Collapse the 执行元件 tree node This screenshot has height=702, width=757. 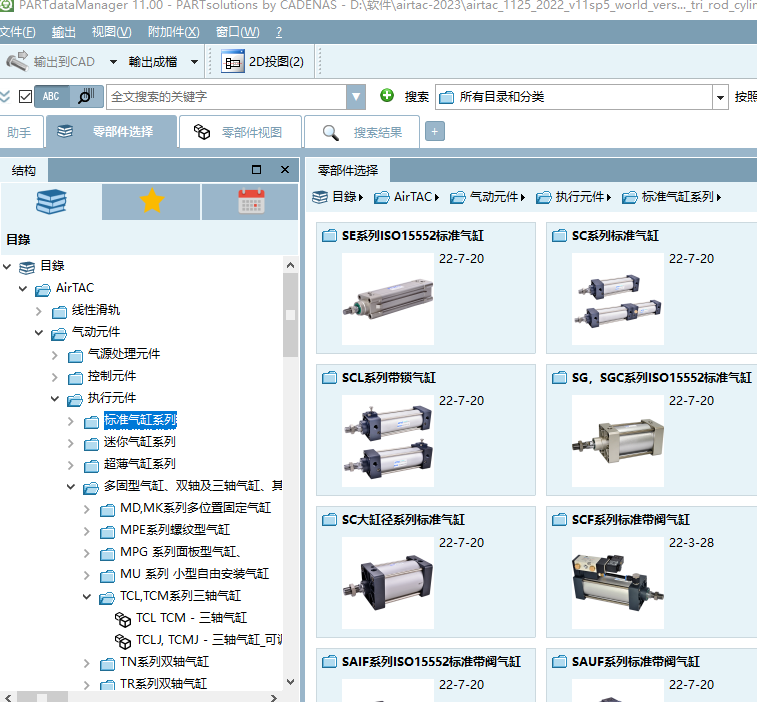point(55,399)
